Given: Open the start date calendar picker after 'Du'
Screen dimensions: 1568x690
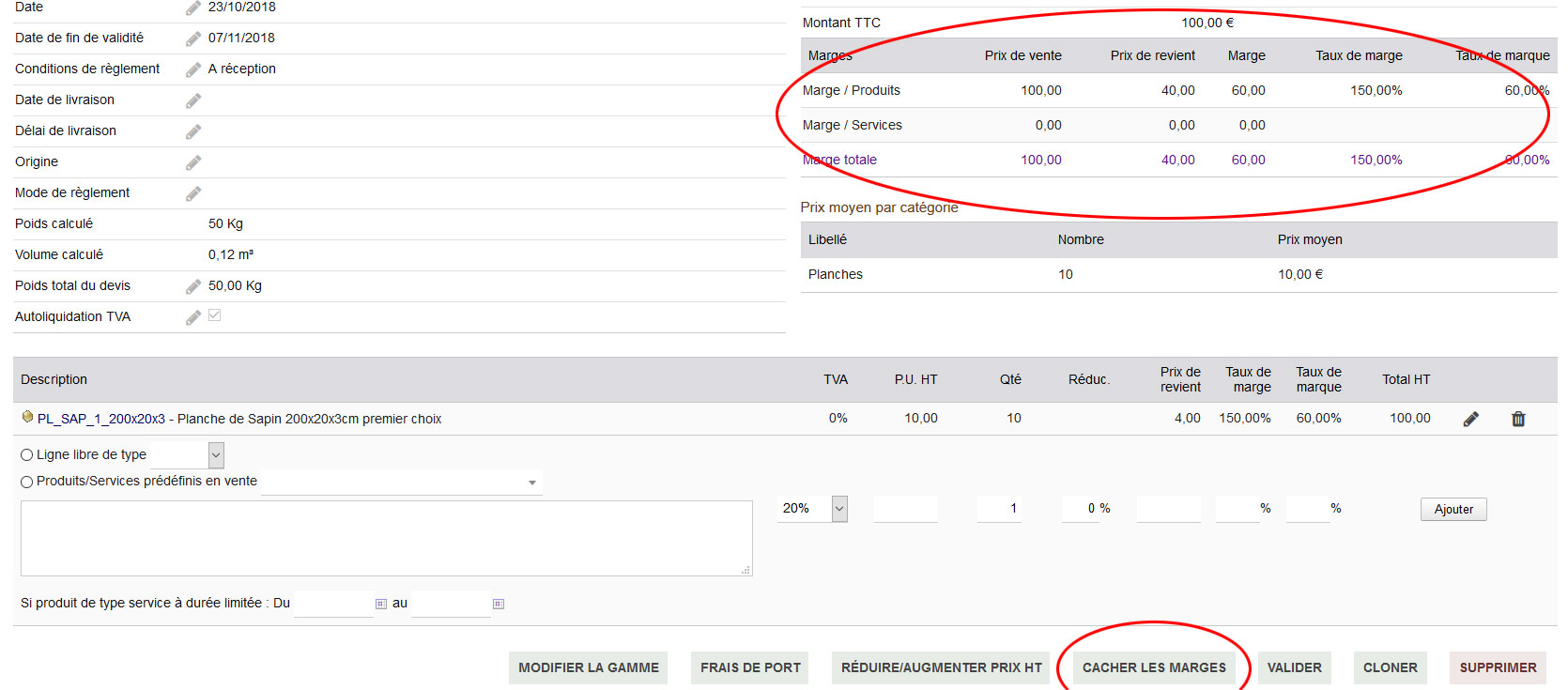Looking at the screenshot, I should (x=381, y=604).
